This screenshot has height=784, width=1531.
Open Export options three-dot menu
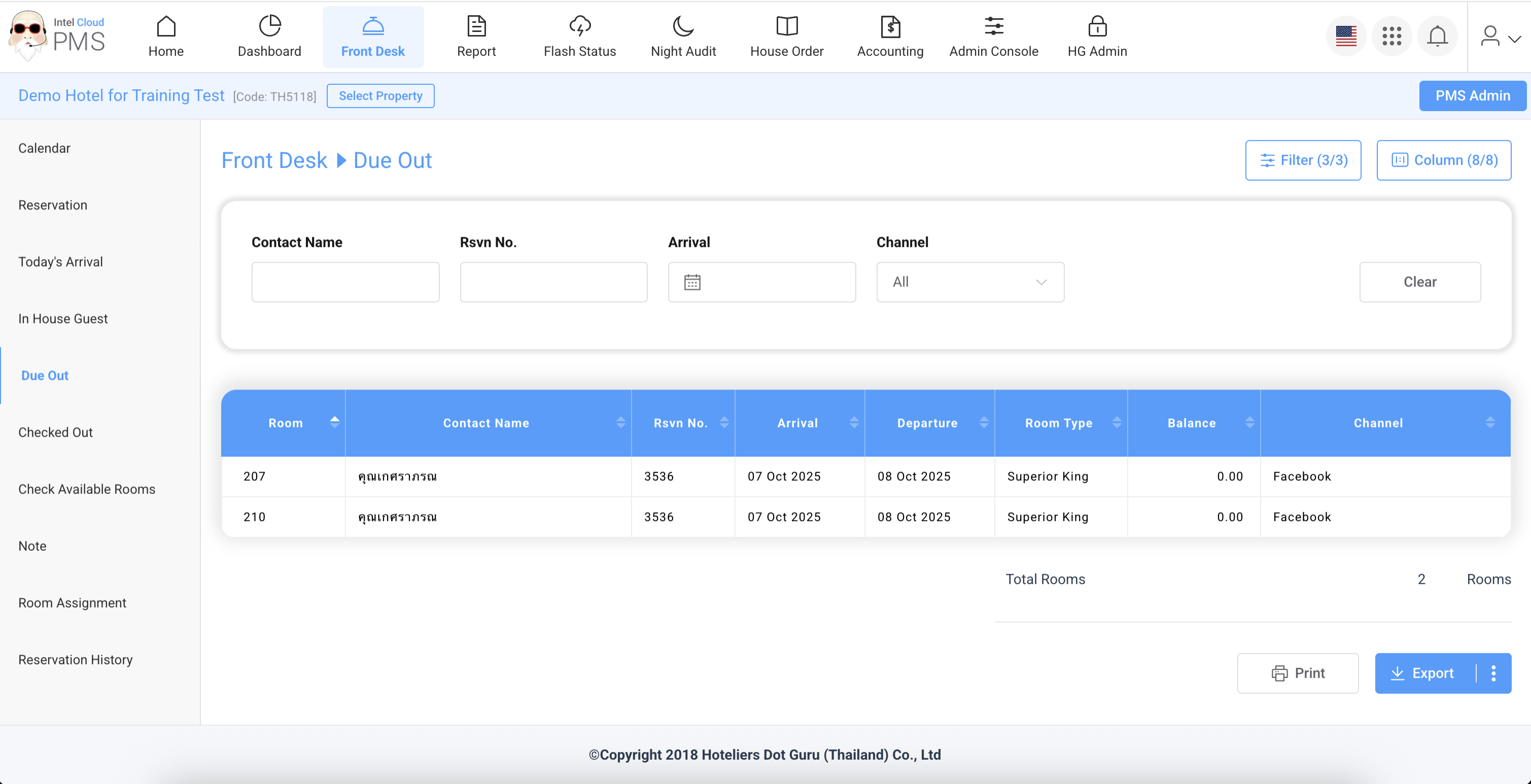[x=1493, y=673]
